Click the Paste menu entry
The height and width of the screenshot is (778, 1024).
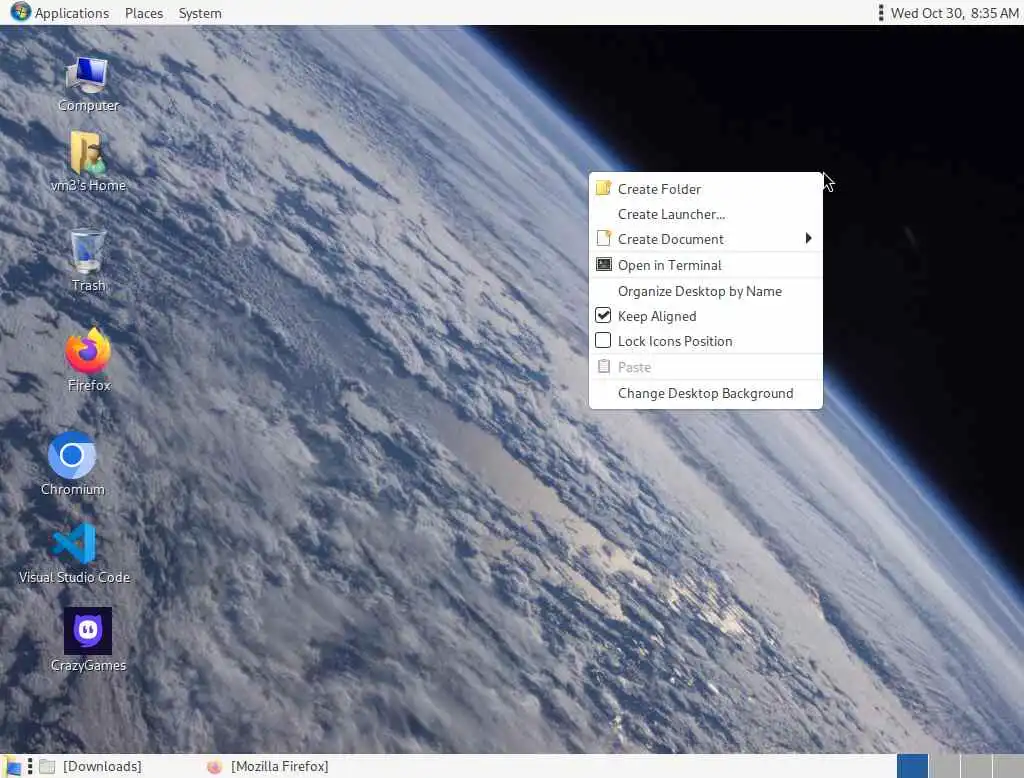pyautogui.click(x=705, y=367)
